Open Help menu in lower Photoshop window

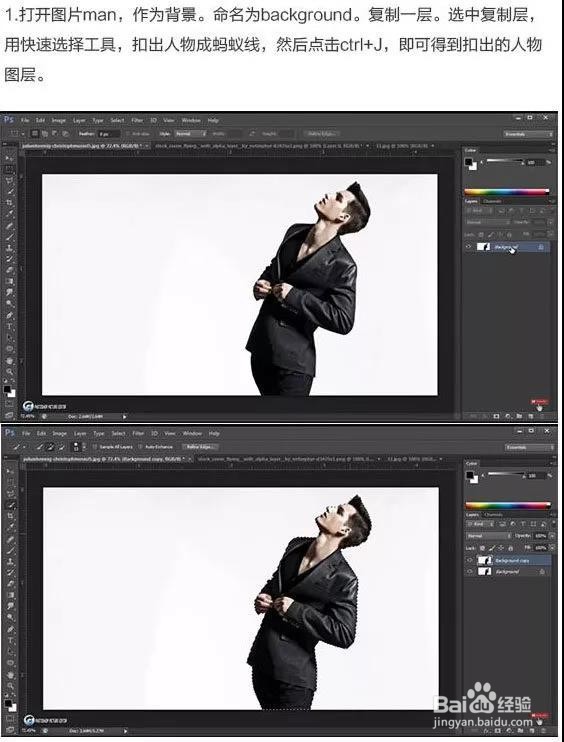tap(214, 433)
